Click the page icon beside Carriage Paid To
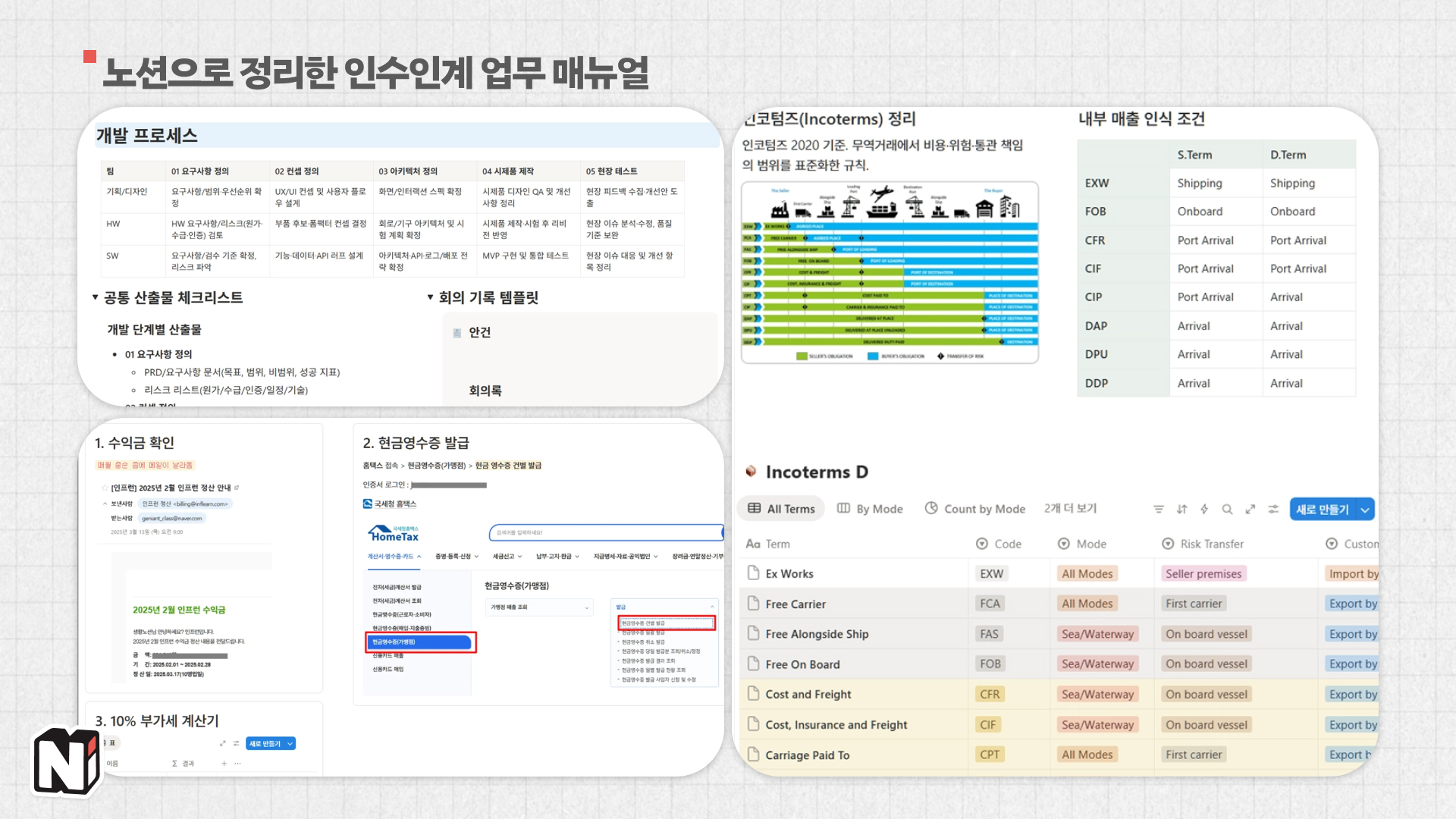1456x819 pixels. tap(753, 755)
